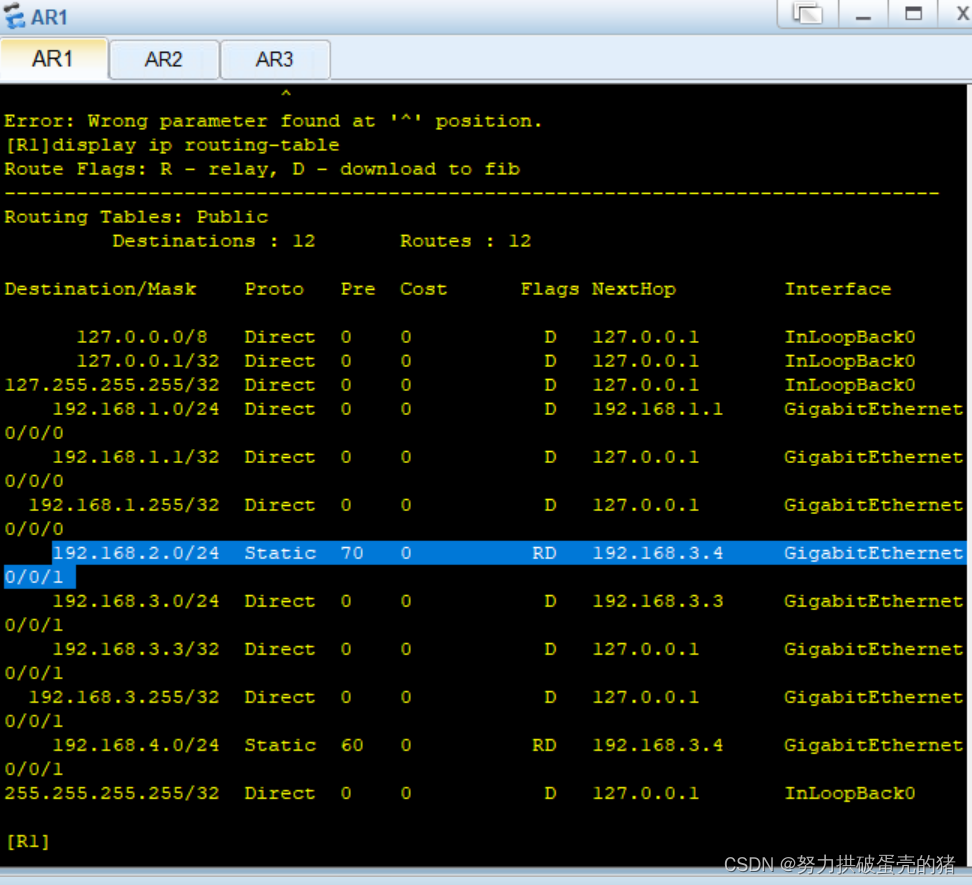Screen dimensions: 972x885
Task: Click the Flags column header
Action: [x=550, y=289]
